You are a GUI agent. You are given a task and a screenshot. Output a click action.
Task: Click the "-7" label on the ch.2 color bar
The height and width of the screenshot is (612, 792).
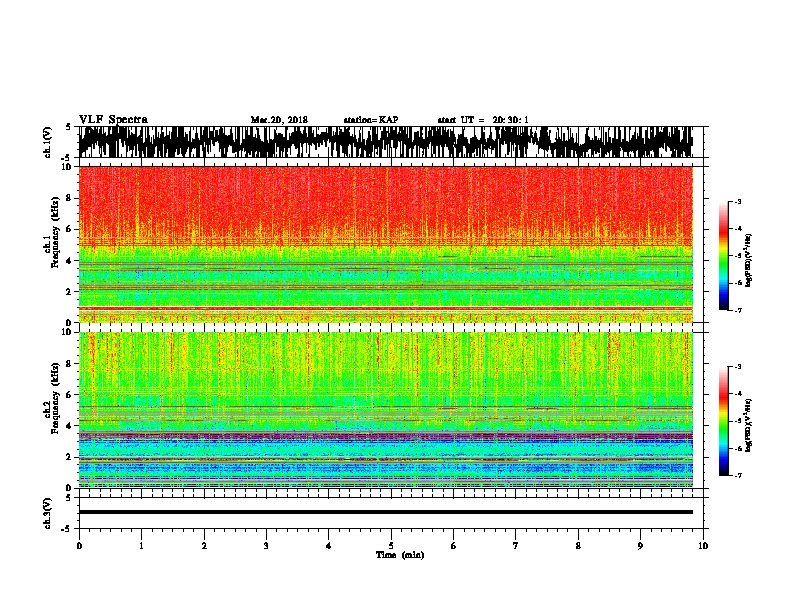[x=738, y=476]
